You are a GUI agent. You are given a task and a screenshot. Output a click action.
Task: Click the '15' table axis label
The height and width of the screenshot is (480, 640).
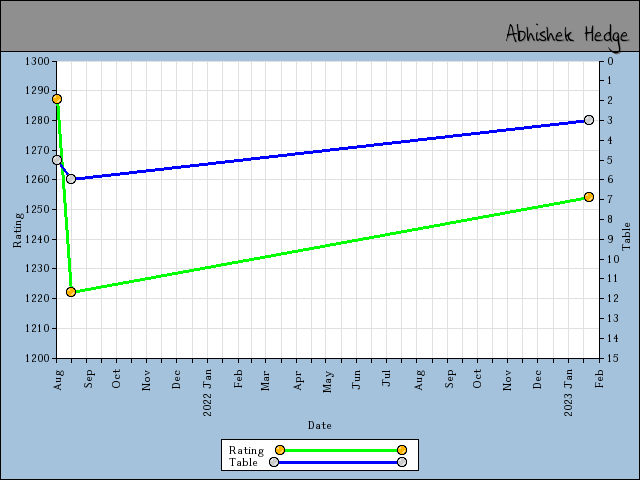(x=613, y=358)
